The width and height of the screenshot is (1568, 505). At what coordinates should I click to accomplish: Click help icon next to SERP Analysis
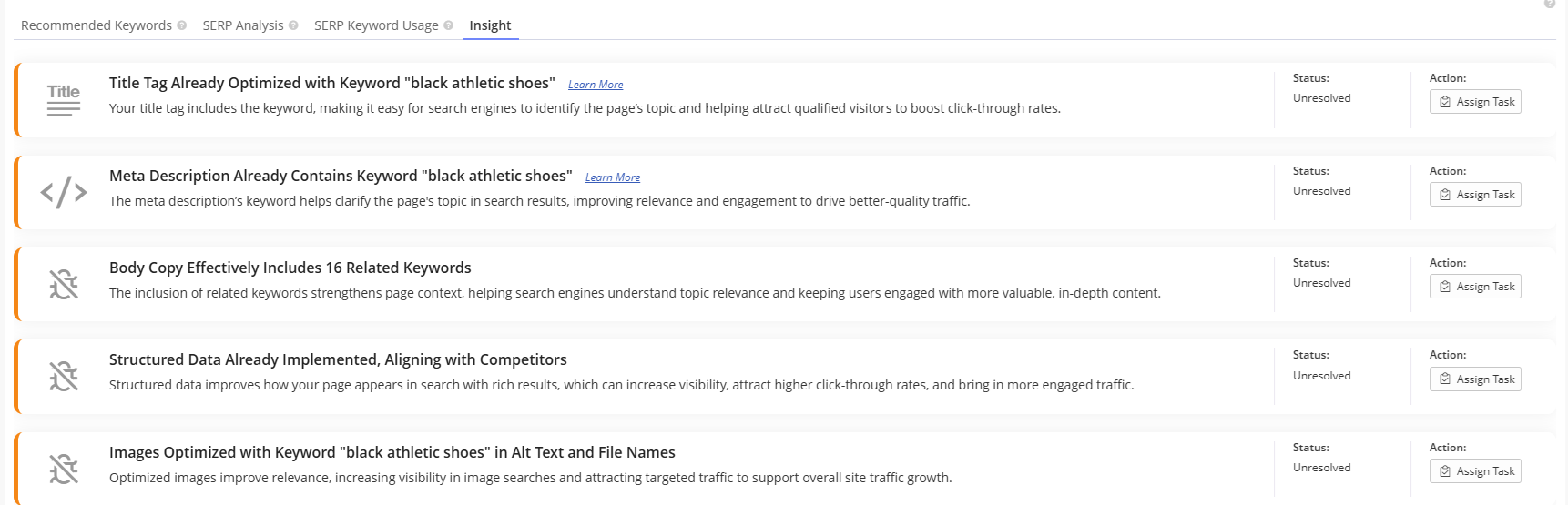click(x=293, y=25)
